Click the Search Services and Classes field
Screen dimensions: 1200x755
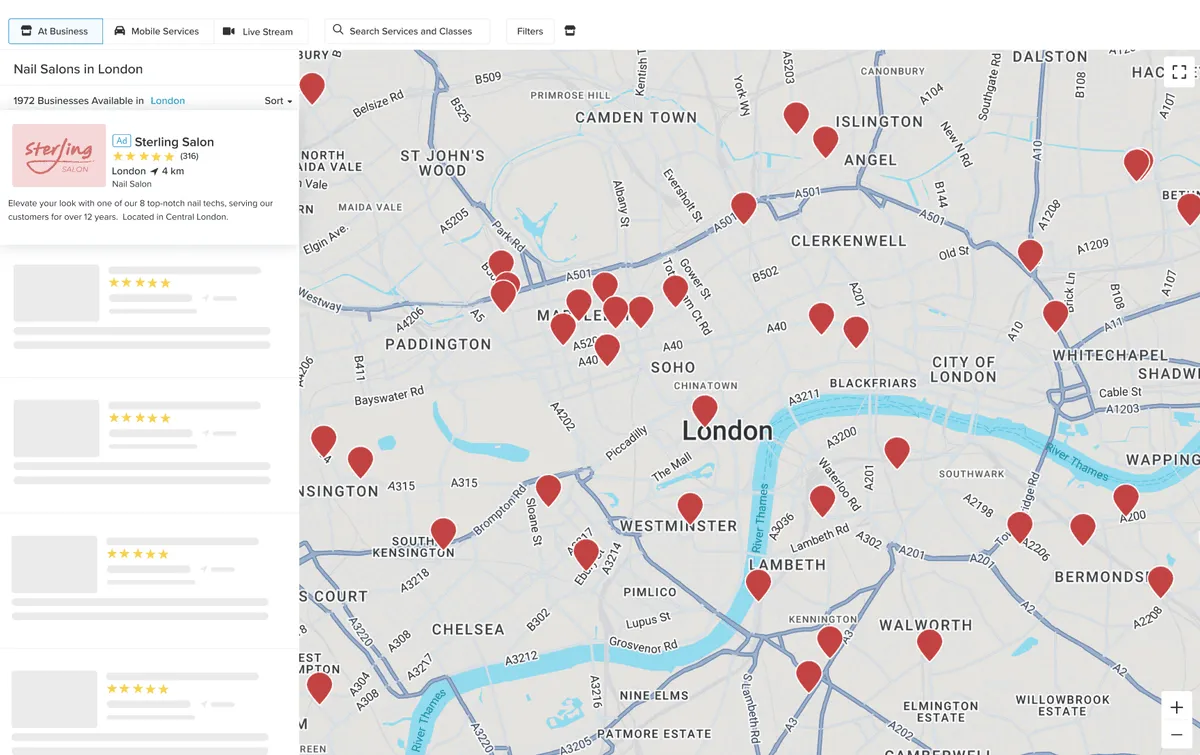click(x=408, y=31)
